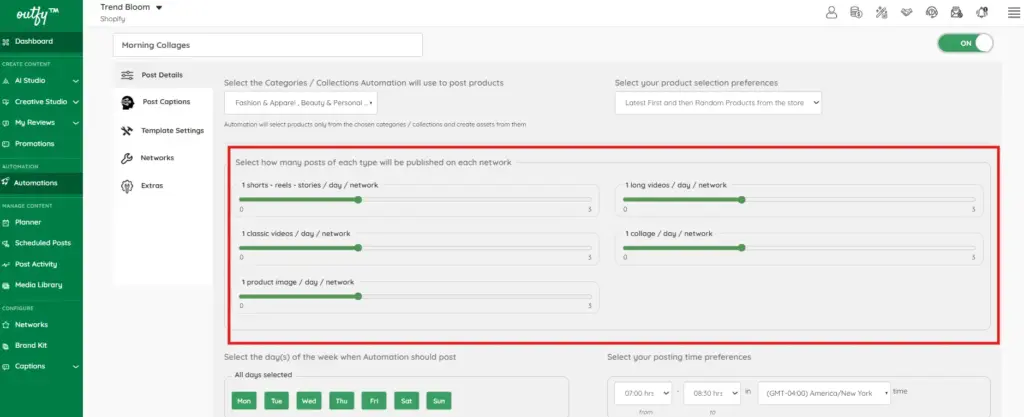Expand the My Reviews chevron
This screenshot has width=1024, height=417.
click(x=76, y=123)
